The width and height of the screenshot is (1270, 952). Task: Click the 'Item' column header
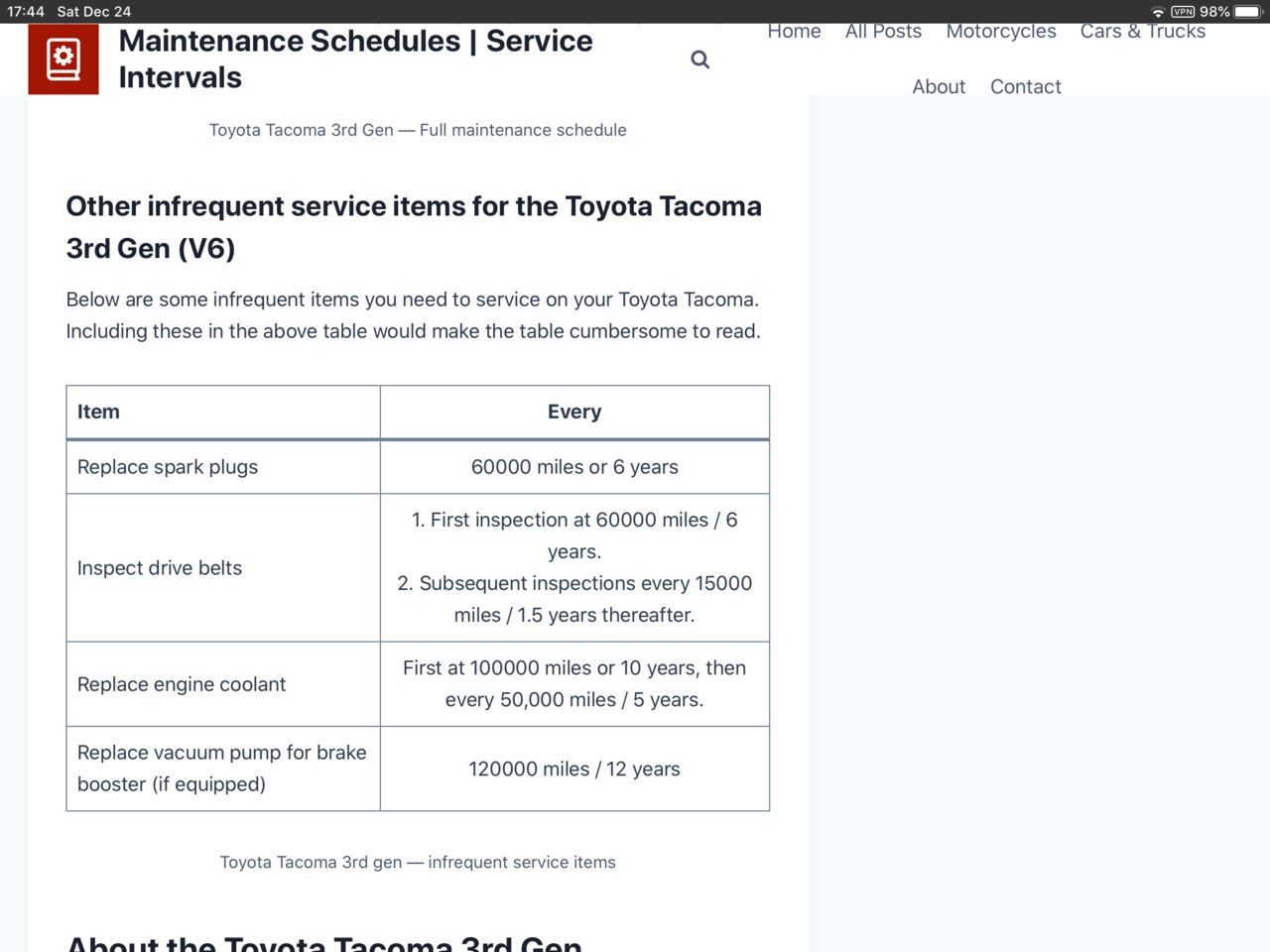point(223,412)
